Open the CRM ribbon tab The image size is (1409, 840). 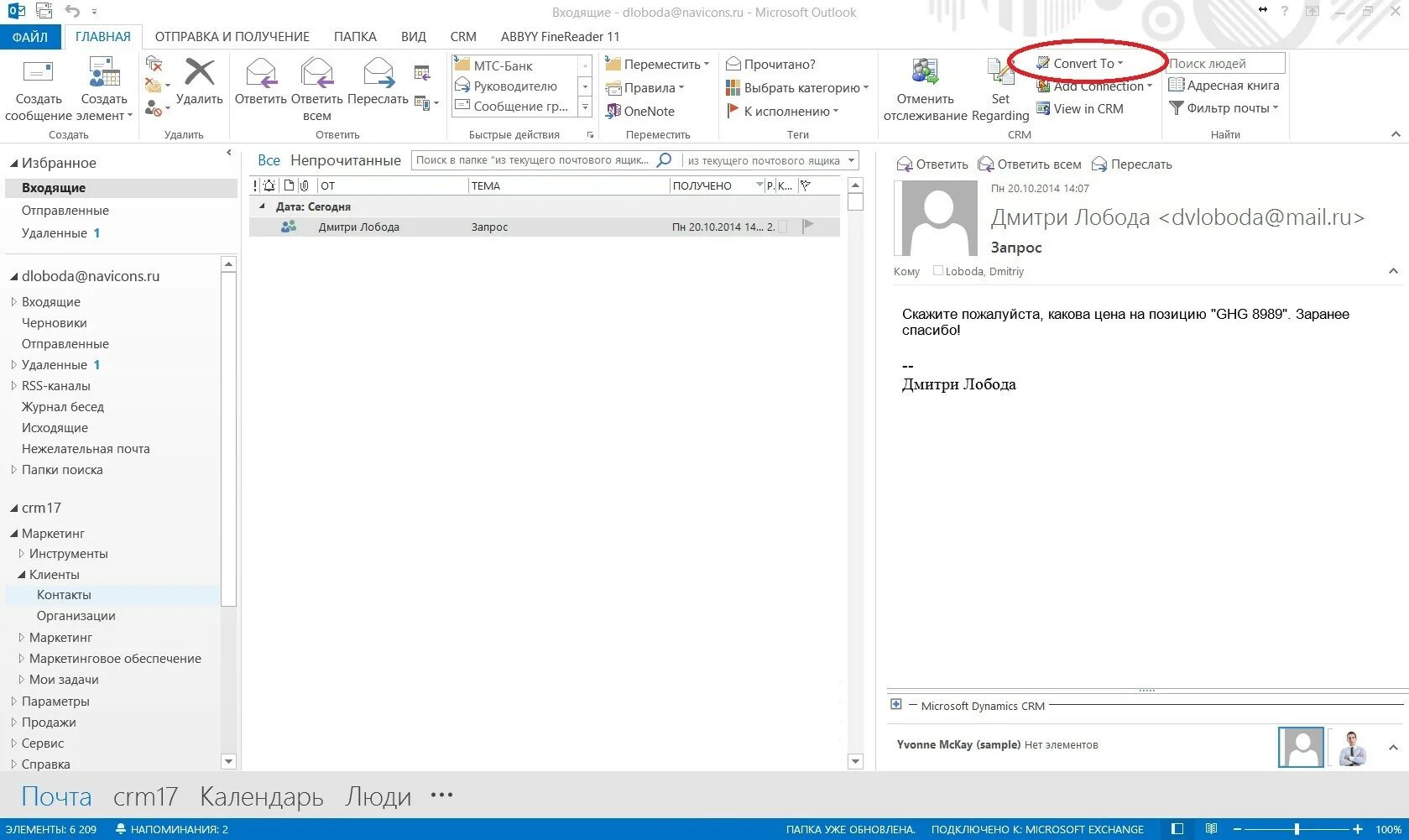click(463, 37)
